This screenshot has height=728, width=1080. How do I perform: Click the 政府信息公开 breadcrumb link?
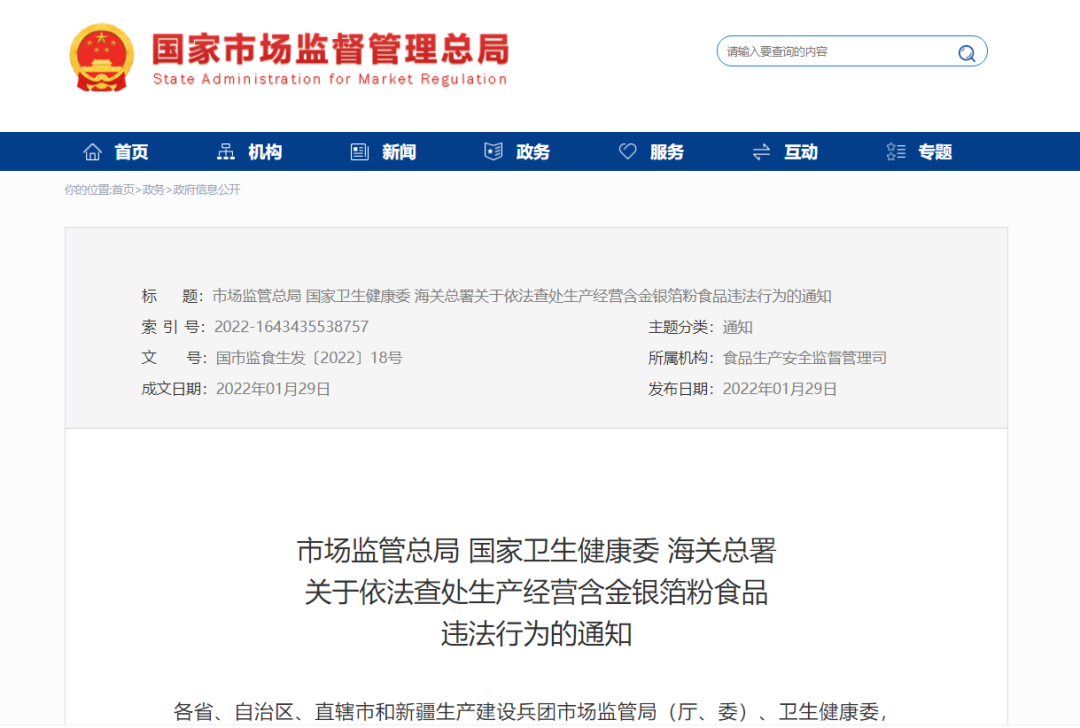(x=206, y=189)
